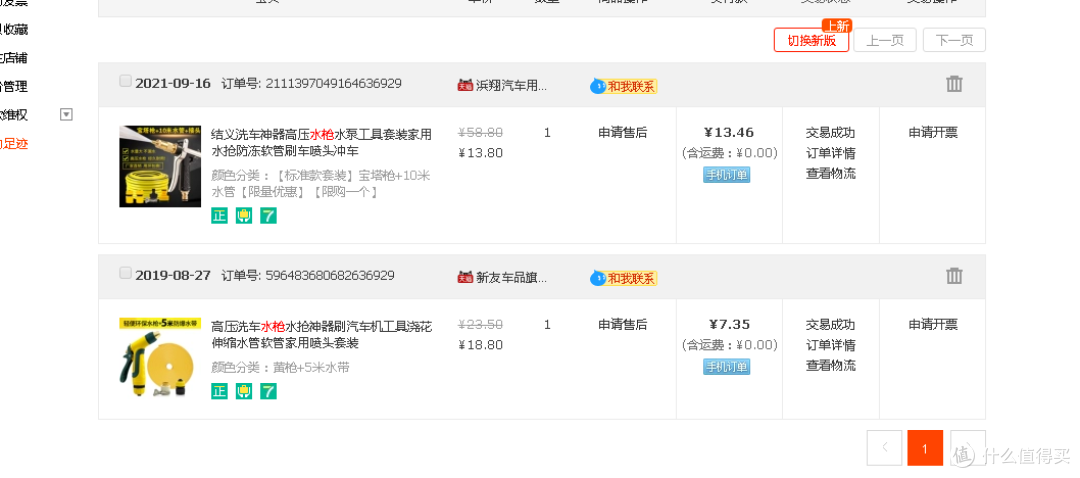The height and width of the screenshot is (478, 1080).
Task: Select the checkbox for order 2021-09-16
Action: pos(125,81)
